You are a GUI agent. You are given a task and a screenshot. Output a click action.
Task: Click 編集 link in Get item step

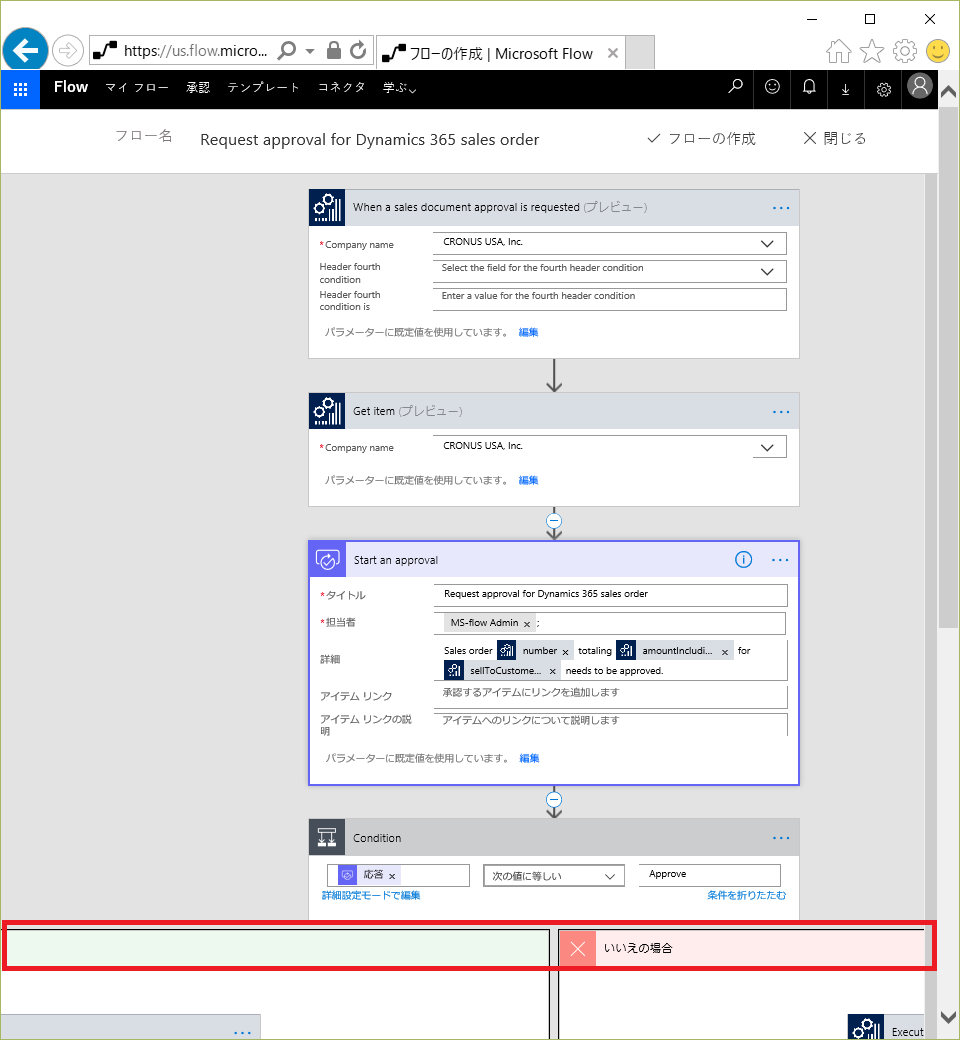(528, 480)
